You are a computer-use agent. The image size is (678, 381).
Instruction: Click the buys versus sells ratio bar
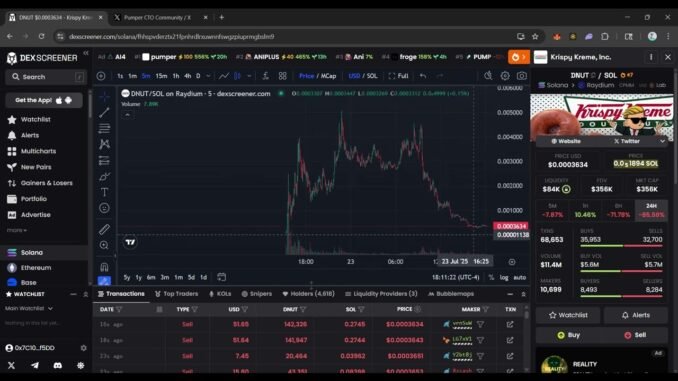(x=621, y=246)
